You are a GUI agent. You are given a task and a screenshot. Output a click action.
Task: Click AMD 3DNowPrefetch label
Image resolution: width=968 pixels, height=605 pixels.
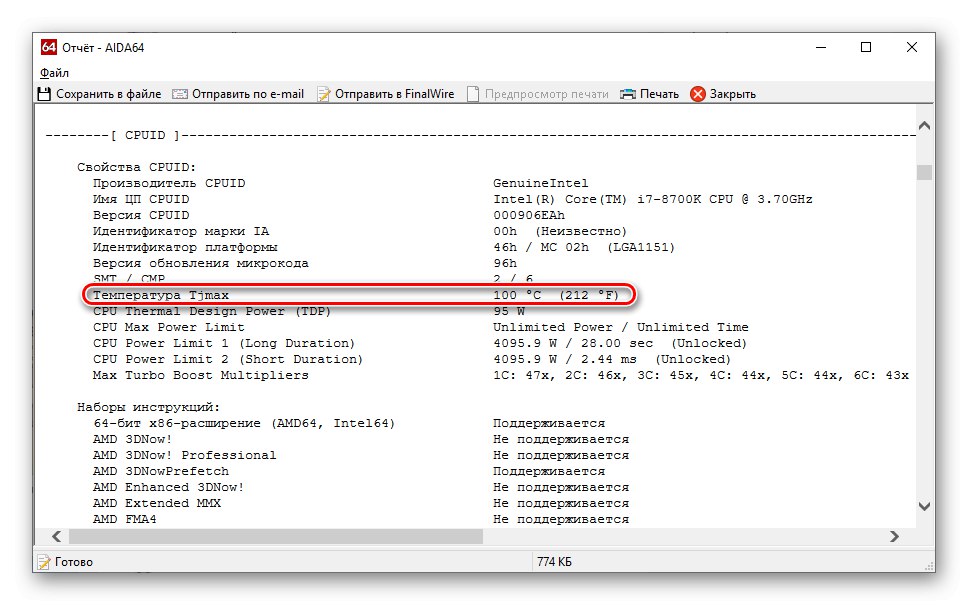tap(161, 472)
